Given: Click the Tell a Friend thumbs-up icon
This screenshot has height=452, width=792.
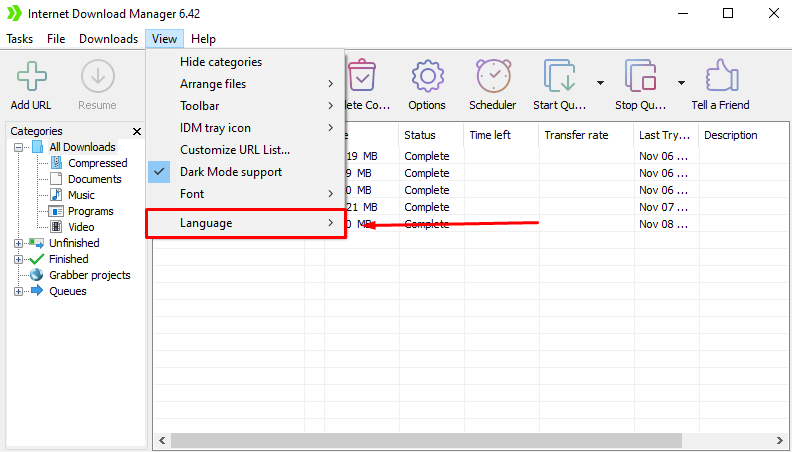Looking at the screenshot, I should click(721, 75).
